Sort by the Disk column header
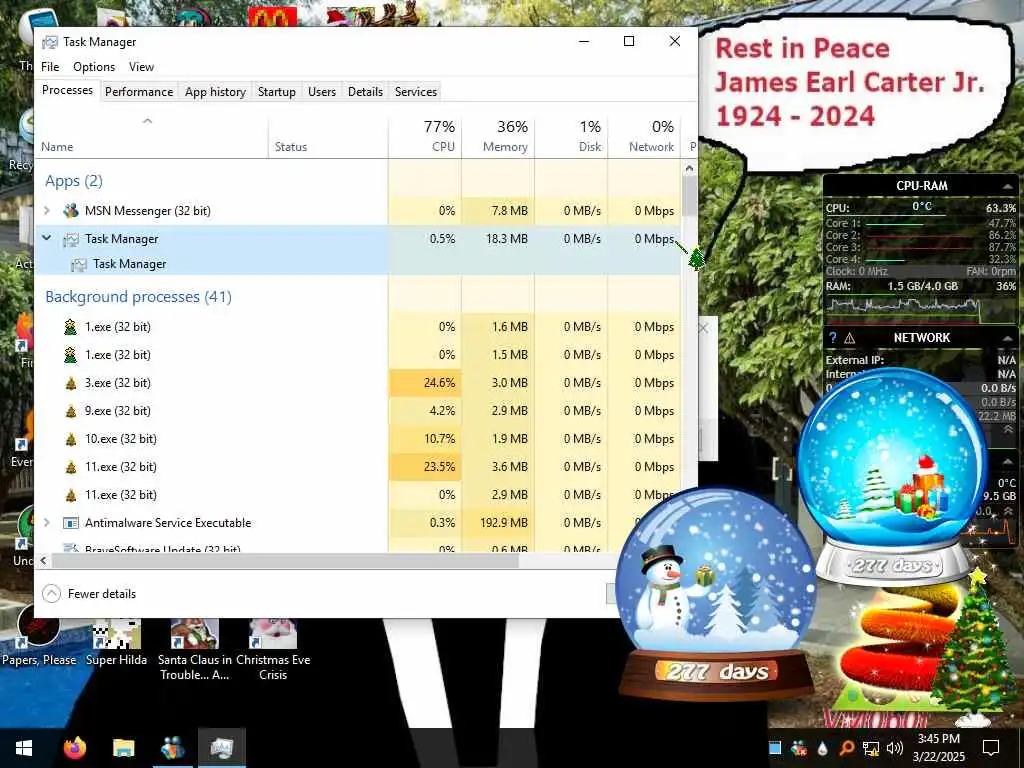 coord(571,137)
